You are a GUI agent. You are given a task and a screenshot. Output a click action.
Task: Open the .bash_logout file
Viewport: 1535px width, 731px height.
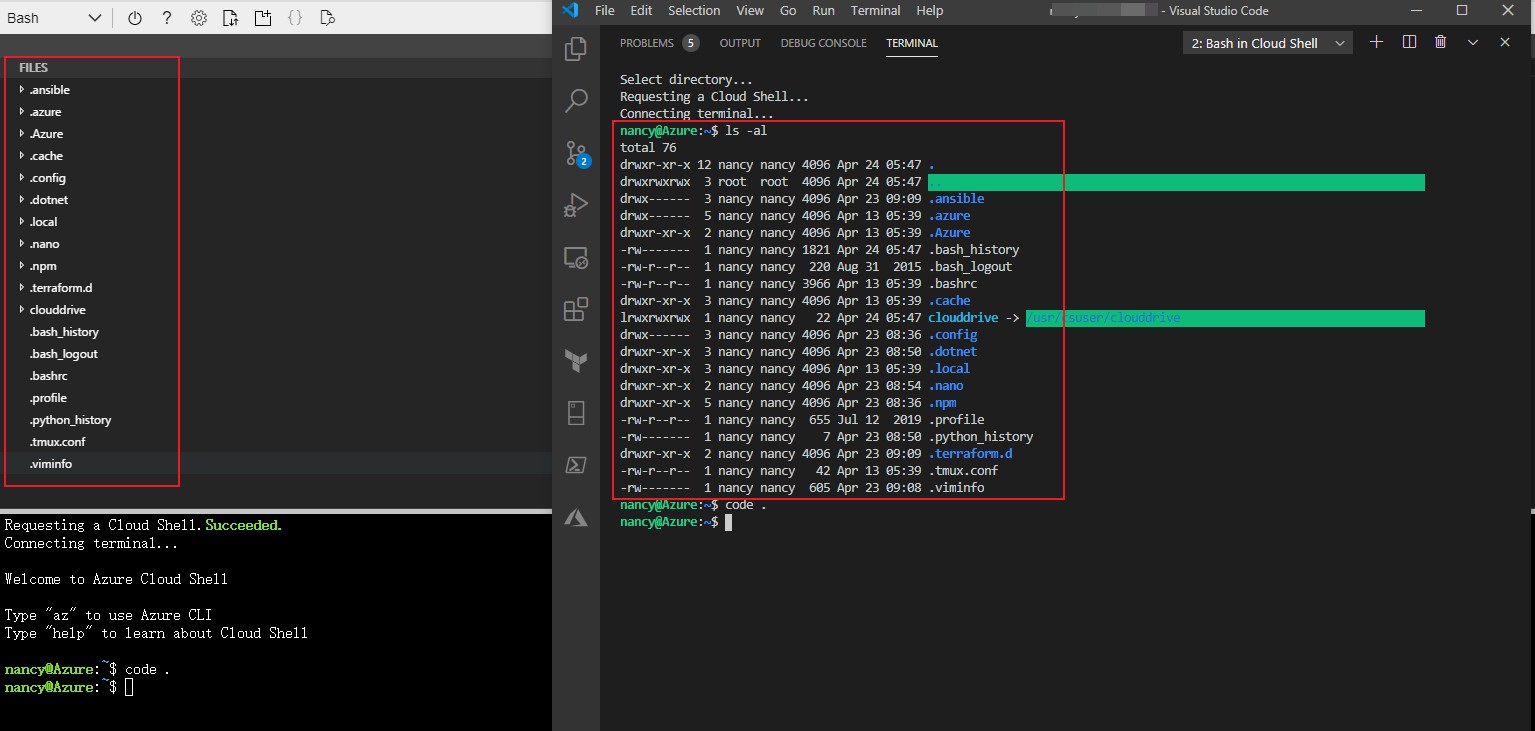[63, 354]
